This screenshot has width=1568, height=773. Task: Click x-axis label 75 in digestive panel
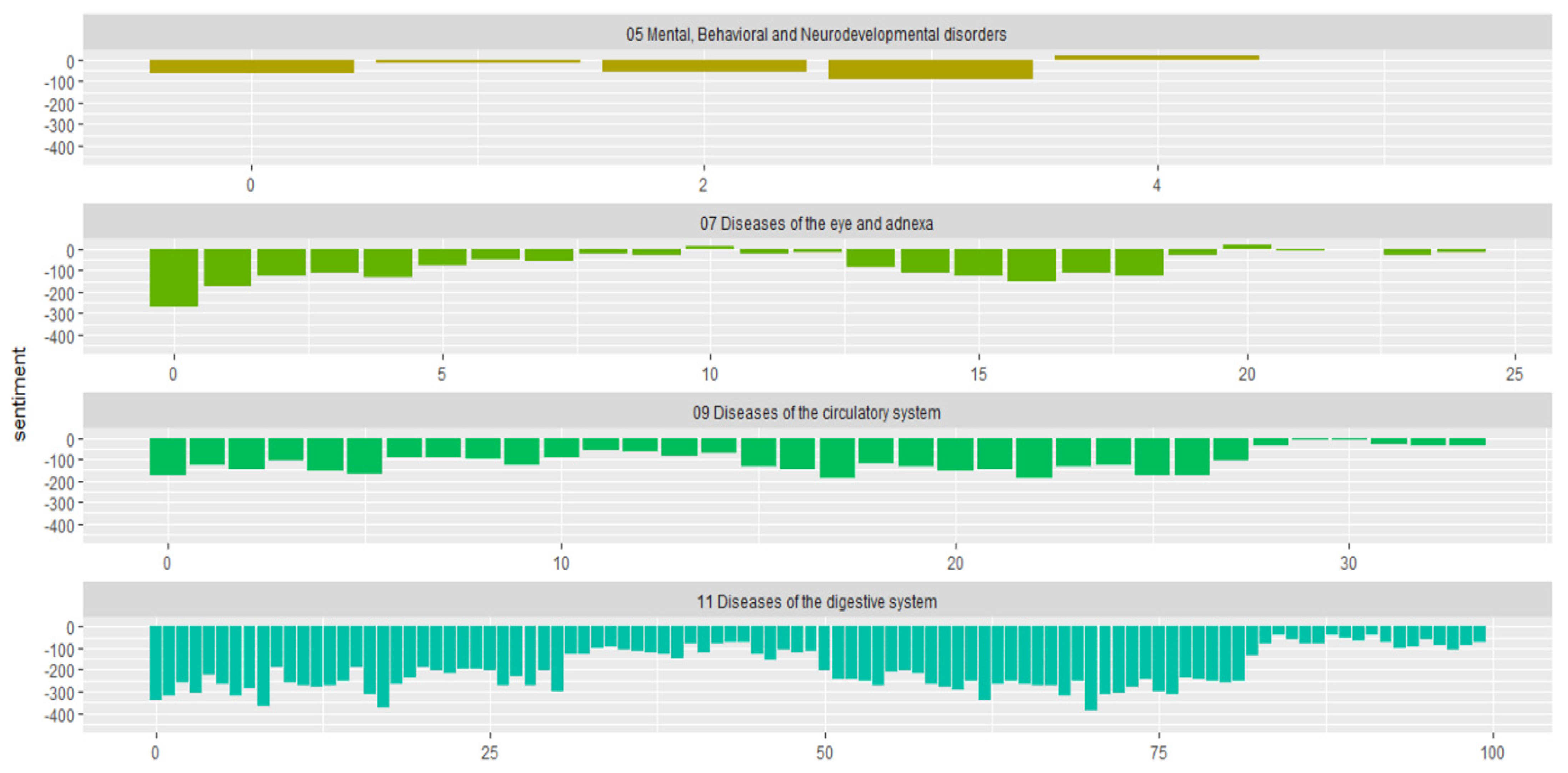click(x=1158, y=753)
